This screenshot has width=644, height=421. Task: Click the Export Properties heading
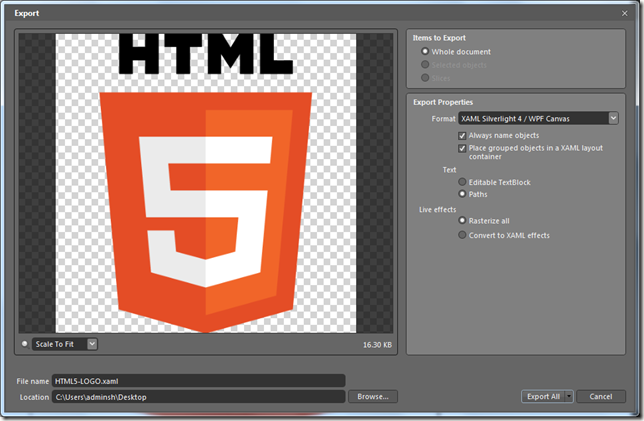[x=443, y=102]
